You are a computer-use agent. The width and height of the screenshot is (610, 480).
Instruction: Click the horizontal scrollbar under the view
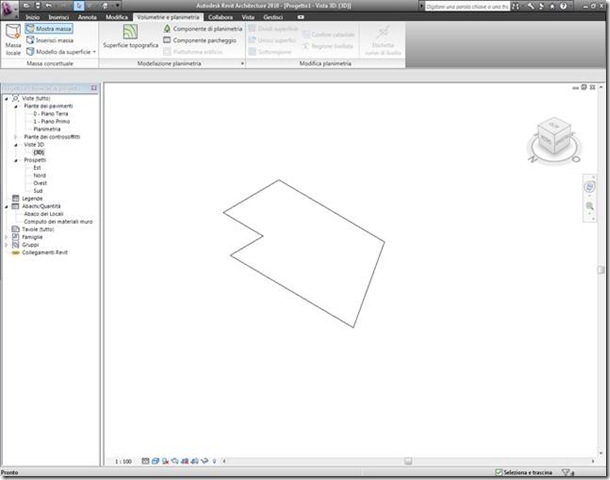pyautogui.click(x=408, y=461)
